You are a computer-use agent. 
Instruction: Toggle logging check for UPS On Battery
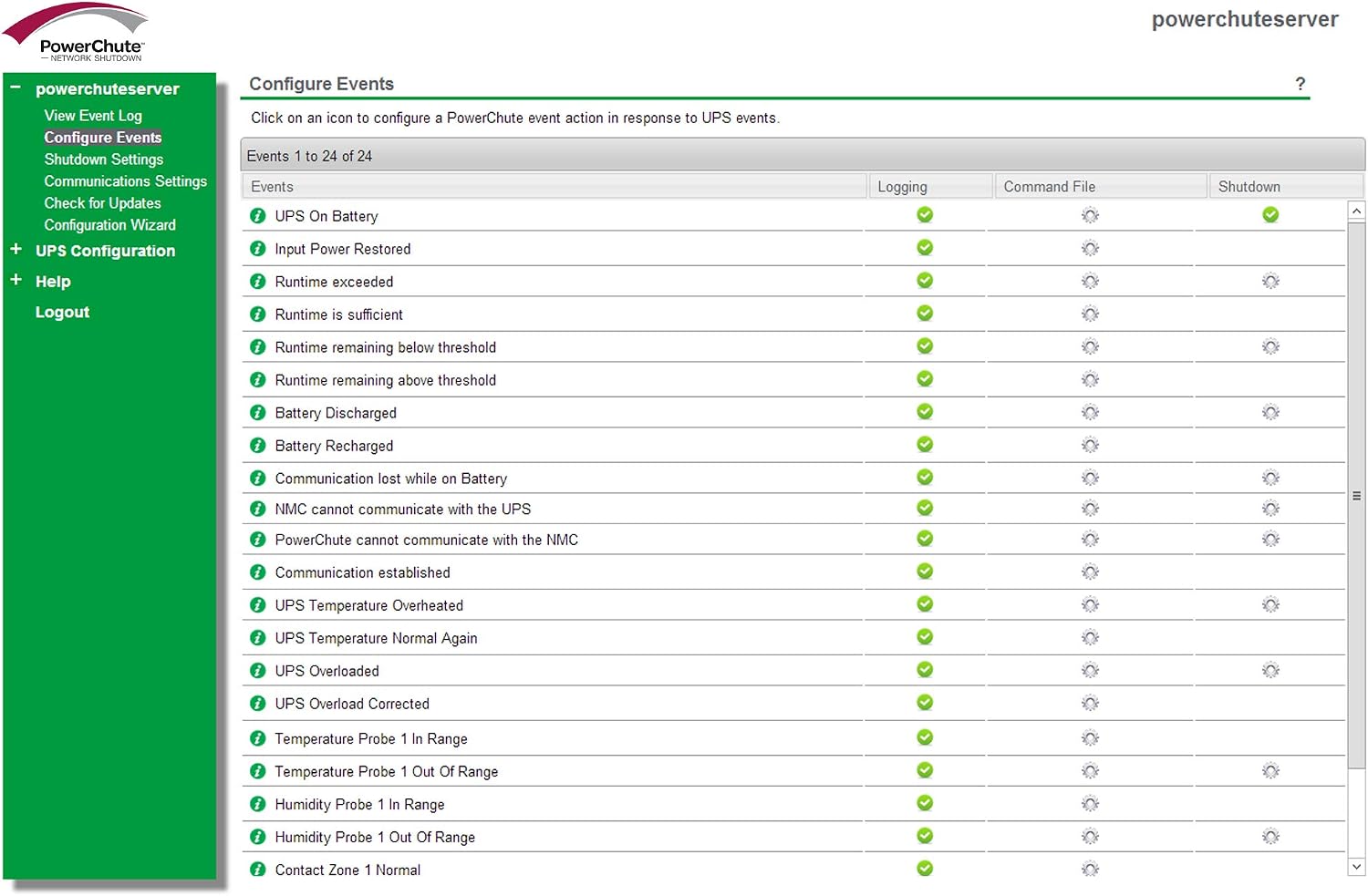pos(925,215)
